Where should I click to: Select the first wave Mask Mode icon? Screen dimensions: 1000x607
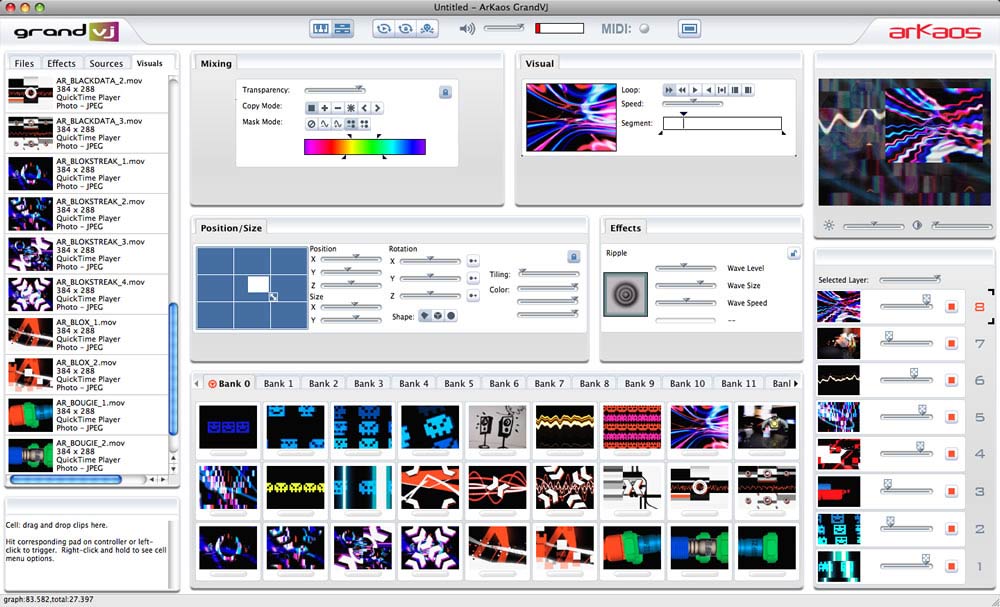point(325,124)
